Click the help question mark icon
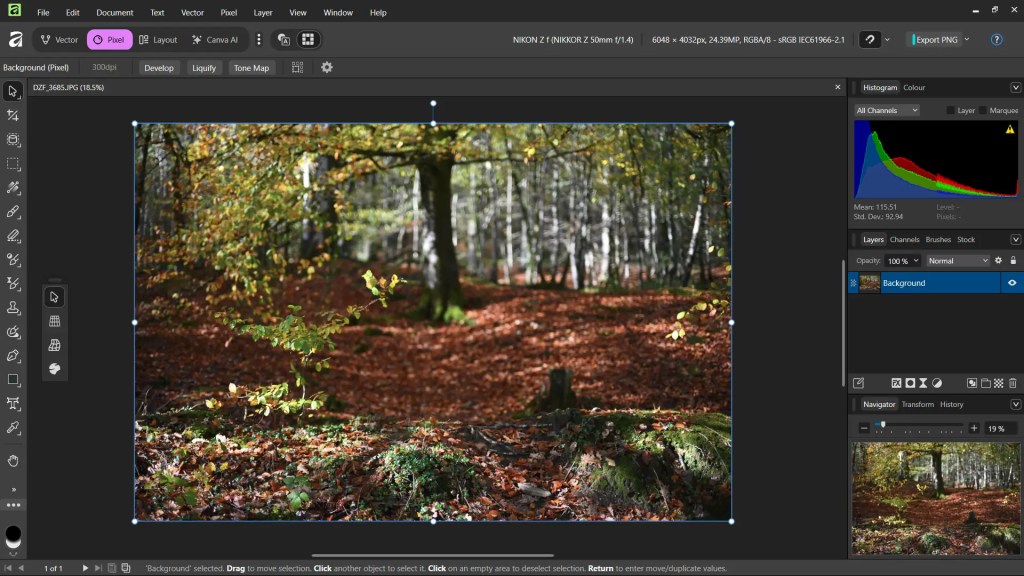The height and width of the screenshot is (576, 1024). click(x=996, y=40)
